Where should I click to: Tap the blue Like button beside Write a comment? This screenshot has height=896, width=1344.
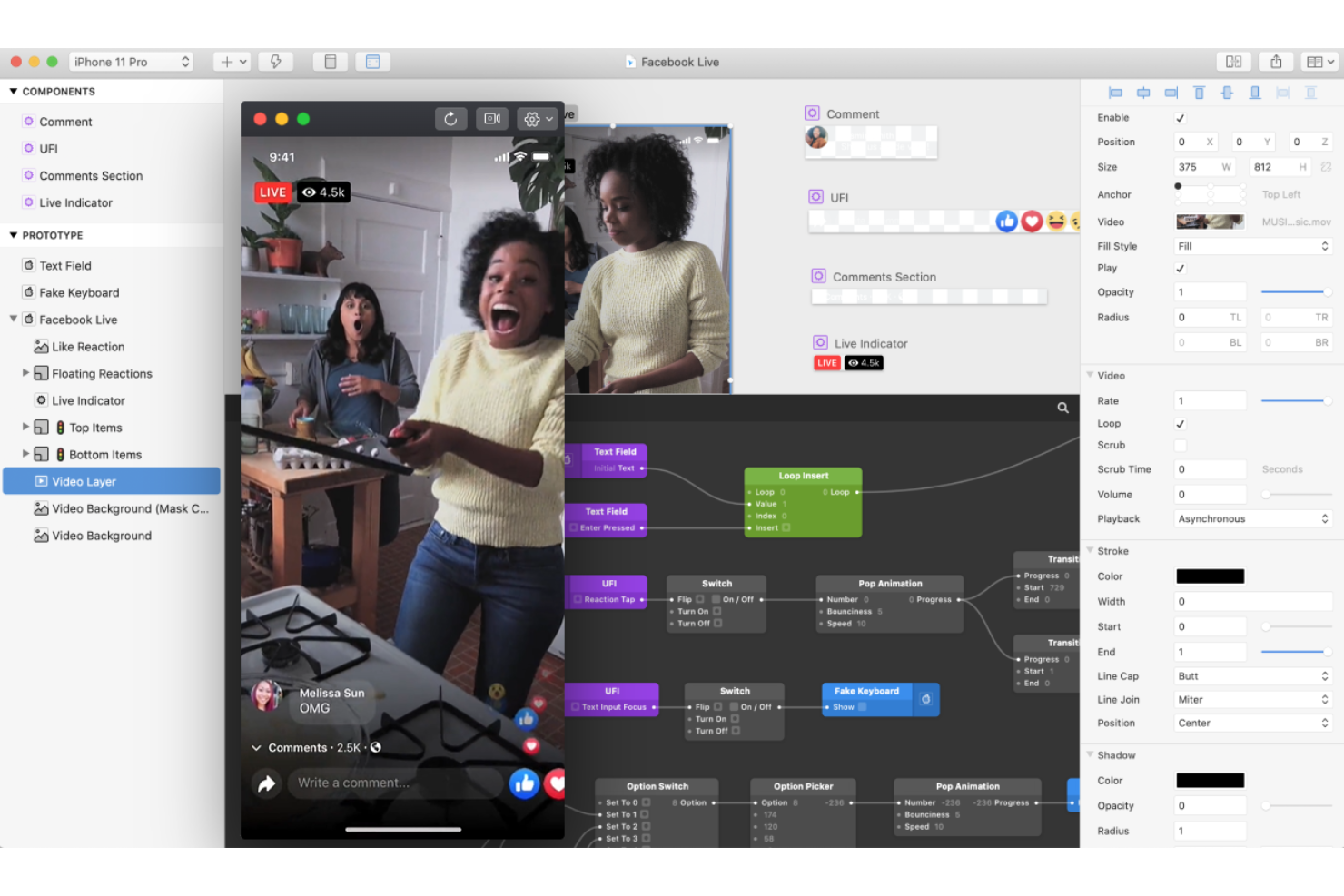pos(524,783)
